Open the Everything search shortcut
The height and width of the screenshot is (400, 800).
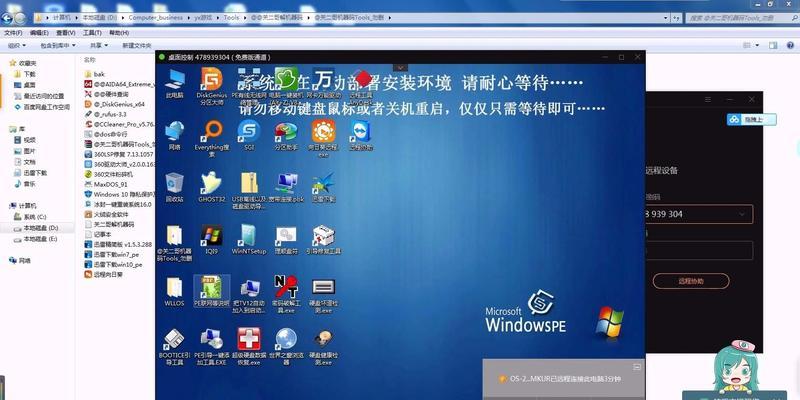click(x=212, y=138)
